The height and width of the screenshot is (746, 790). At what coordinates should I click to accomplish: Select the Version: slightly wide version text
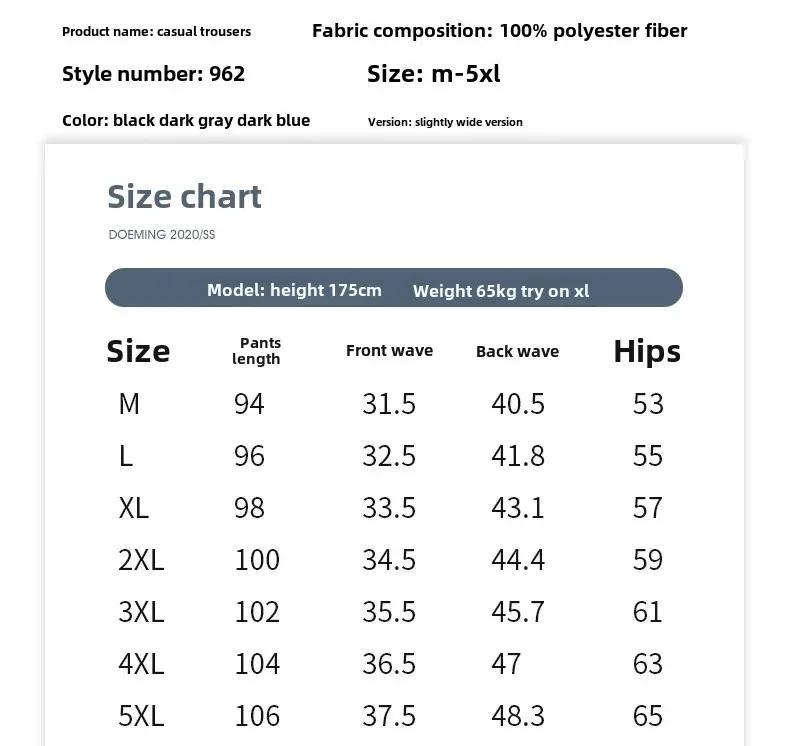point(445,122)
